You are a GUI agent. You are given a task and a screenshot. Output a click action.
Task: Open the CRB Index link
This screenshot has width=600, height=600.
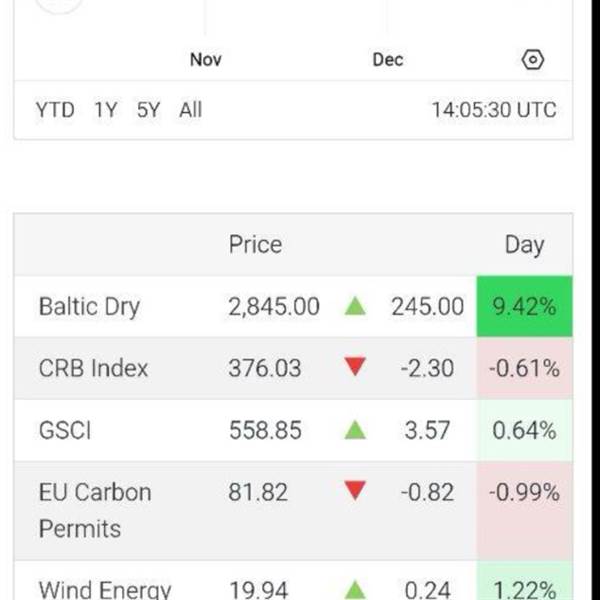point(93,368)
